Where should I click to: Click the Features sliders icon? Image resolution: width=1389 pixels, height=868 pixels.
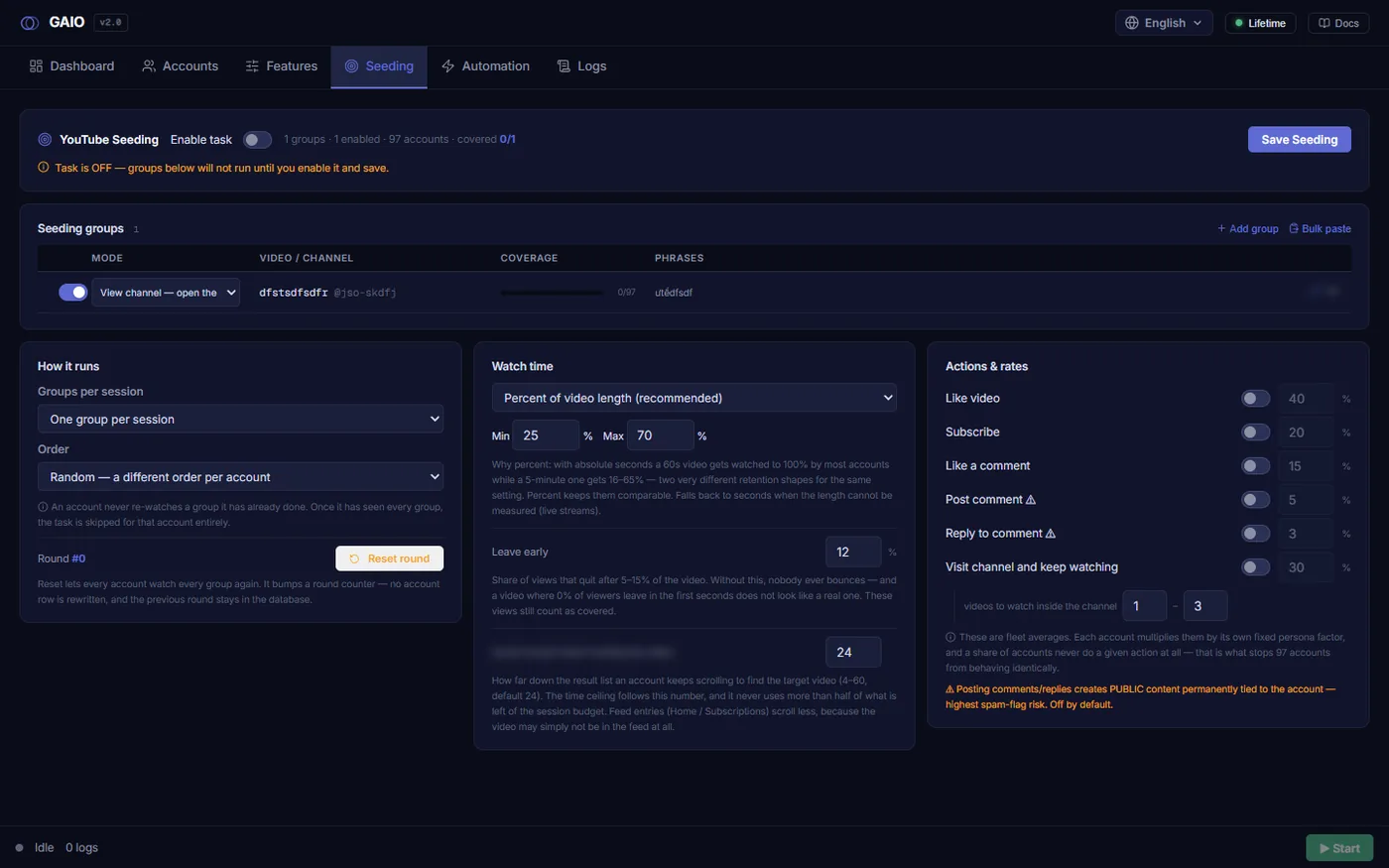(252, 66)
